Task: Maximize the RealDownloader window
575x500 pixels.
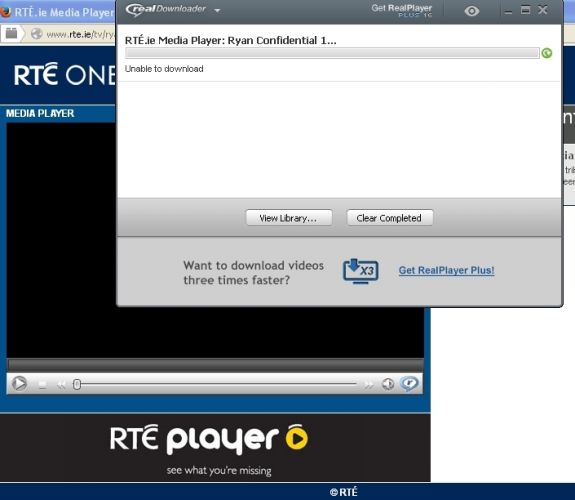Action: [x=525, y=10]
